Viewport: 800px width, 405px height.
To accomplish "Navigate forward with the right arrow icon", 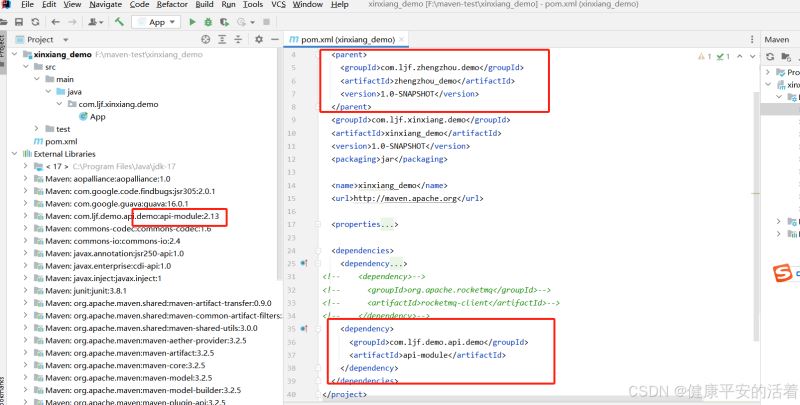I will click(x=72, y=22).
